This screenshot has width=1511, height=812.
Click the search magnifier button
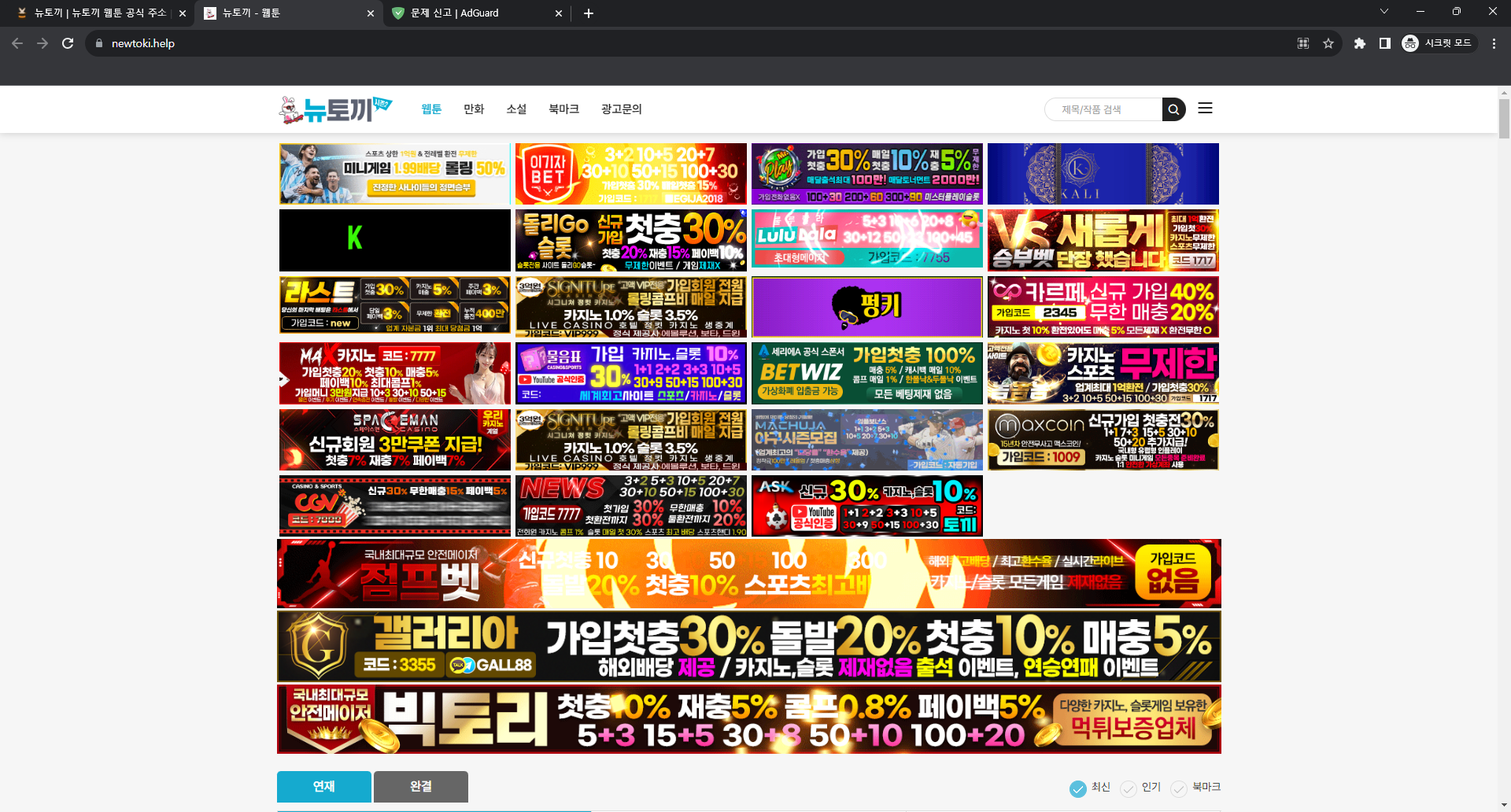(1173, 109)
